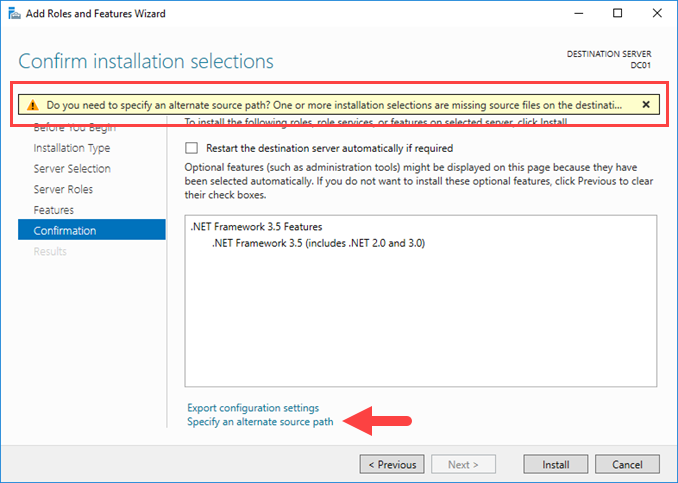Click the Specify an alternate source path link
This screenshot has width=678, height=483.
[x=260, y=422]
